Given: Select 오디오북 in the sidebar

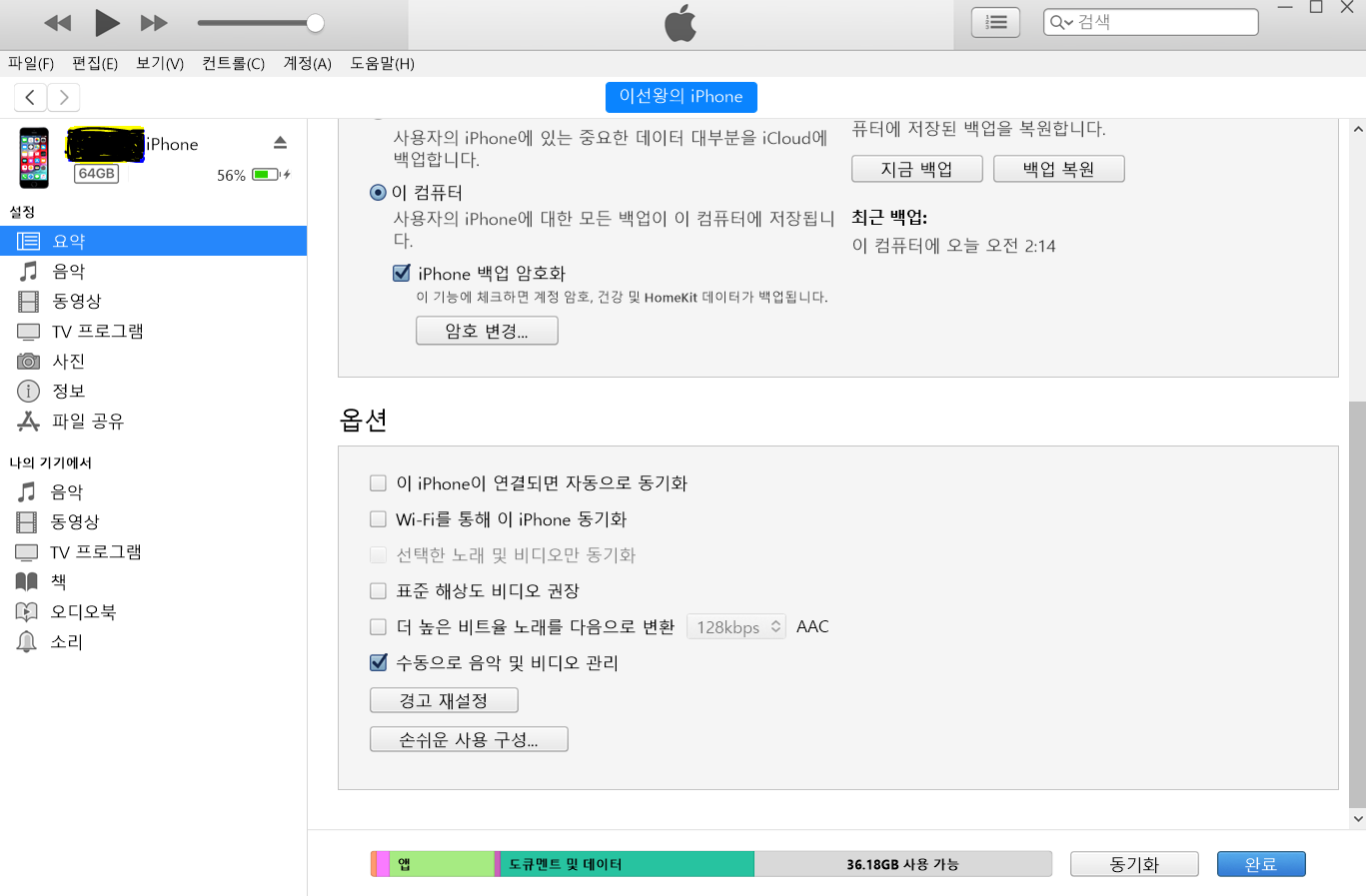Looking at the screenshot, I should (83, 611).
